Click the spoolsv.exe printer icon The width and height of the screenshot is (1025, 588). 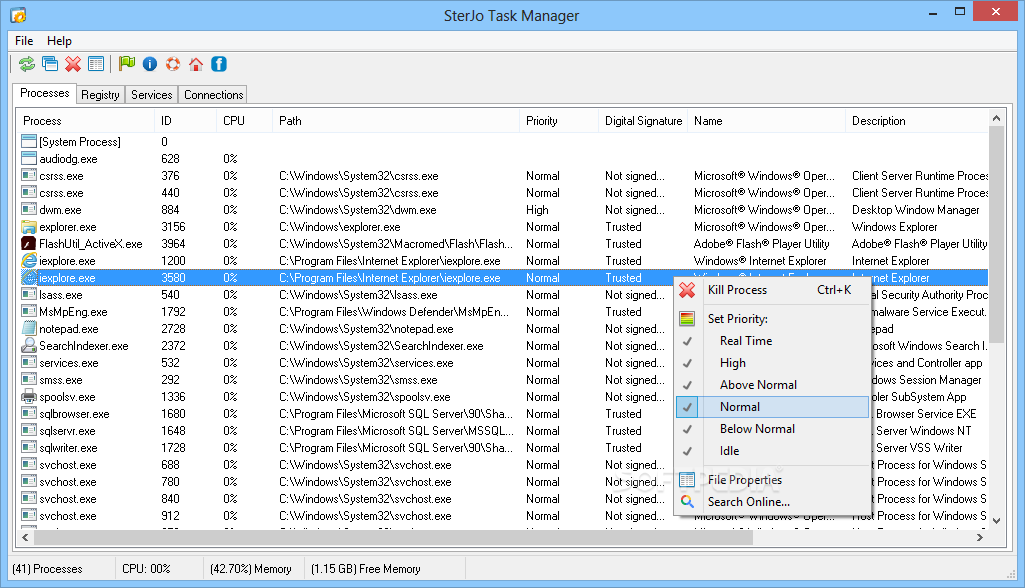coord(29,397)
